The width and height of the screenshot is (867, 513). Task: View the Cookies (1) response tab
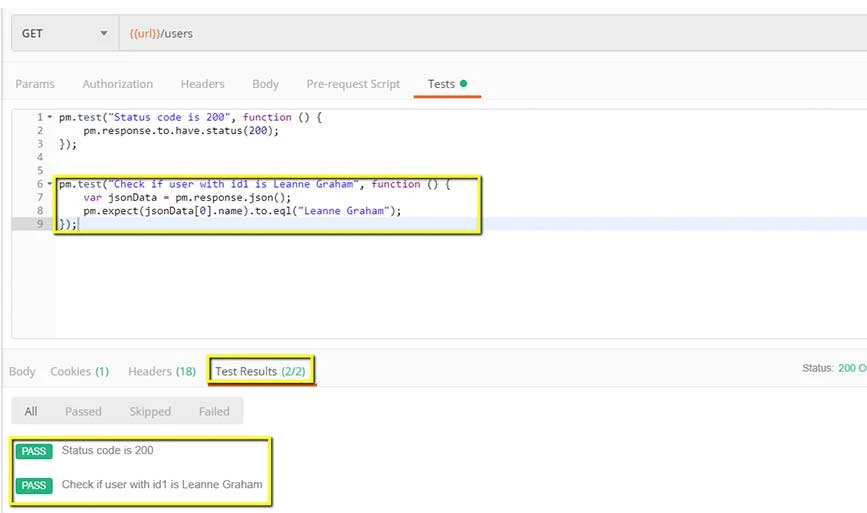coord(80,371)
